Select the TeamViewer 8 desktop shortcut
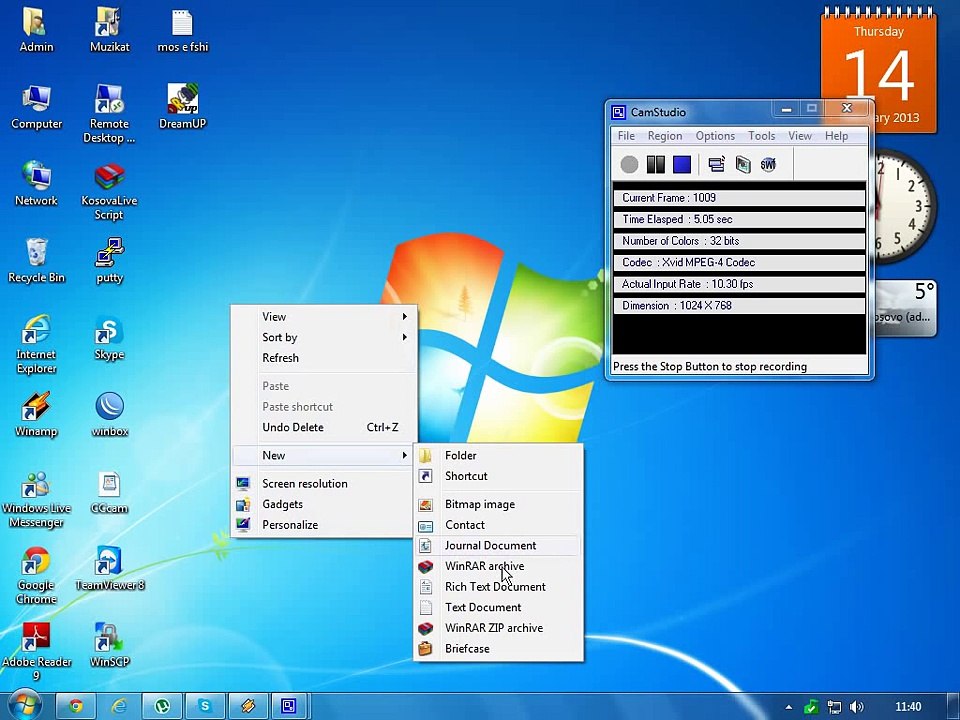Viewport: 960px width, 720px height. click(110, 569)
